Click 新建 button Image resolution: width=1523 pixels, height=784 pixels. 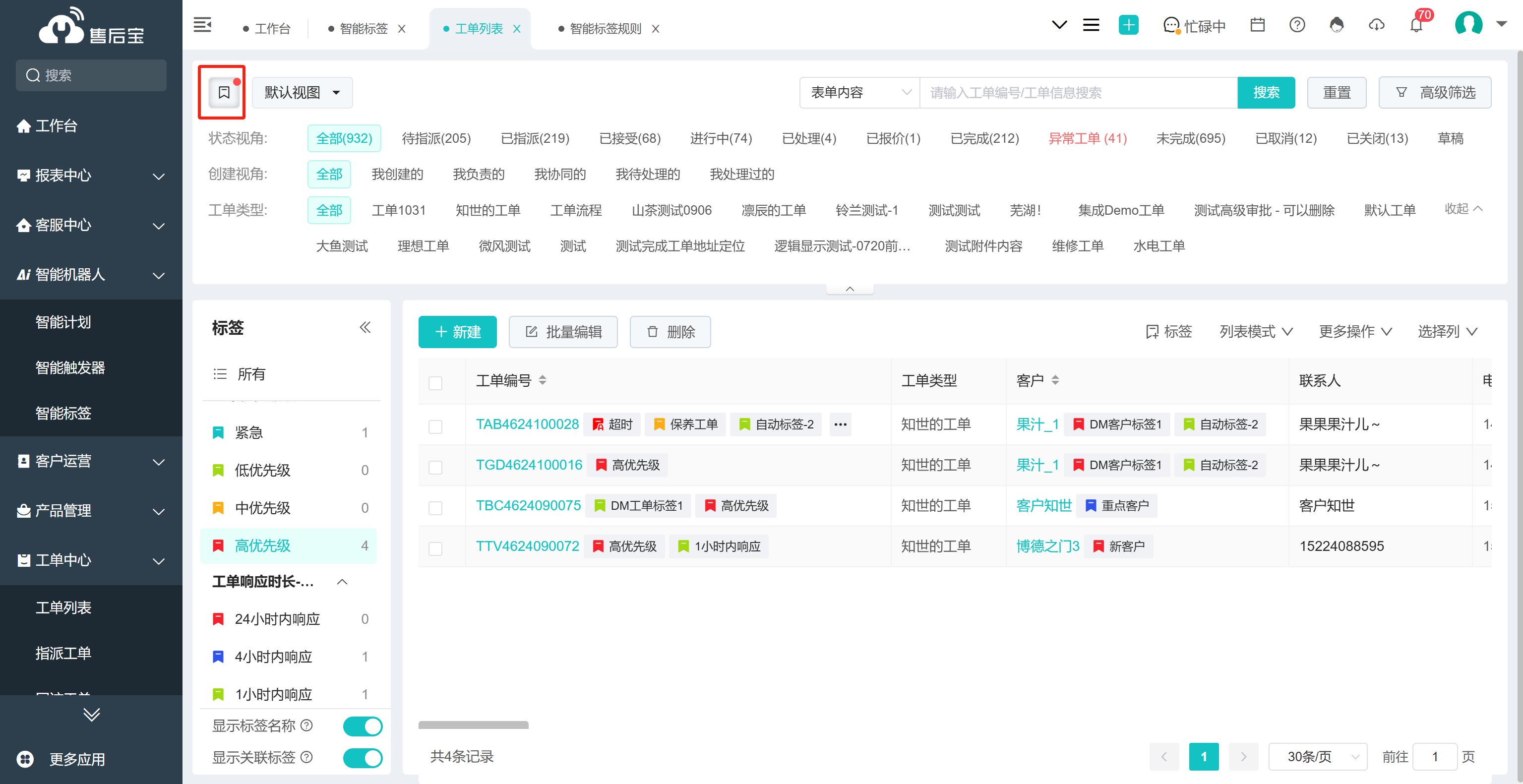[x=458, y=332]
